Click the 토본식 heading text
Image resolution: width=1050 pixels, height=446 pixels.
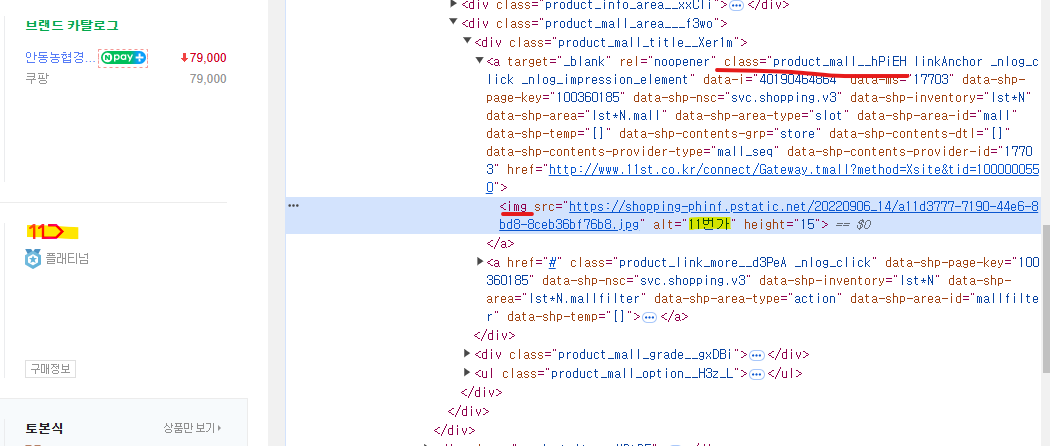click(44, 428)
